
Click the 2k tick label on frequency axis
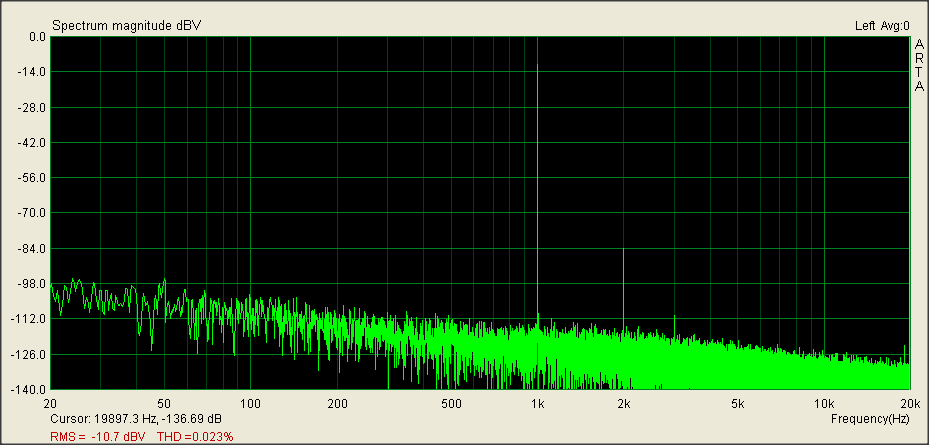tap(624, 404)
